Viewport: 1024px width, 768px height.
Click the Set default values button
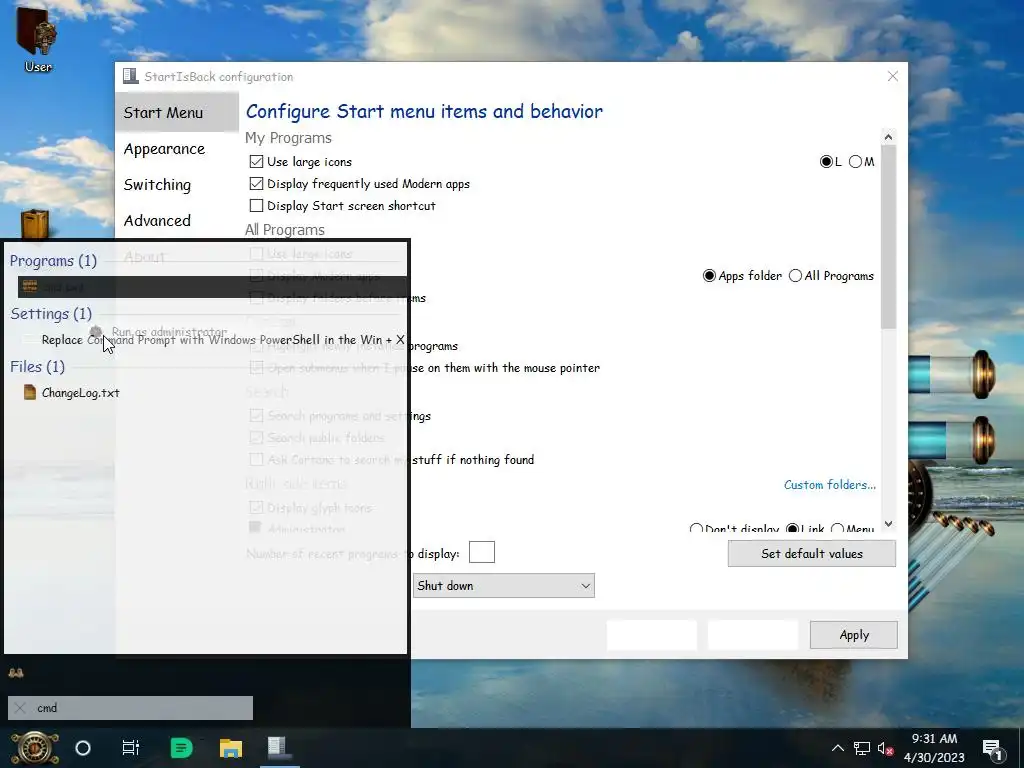pos(812,554)
